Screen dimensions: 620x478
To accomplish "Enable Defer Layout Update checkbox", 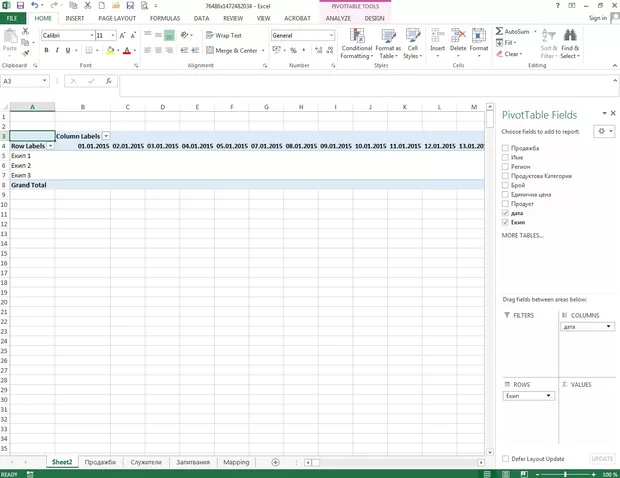I will (506, 459).
